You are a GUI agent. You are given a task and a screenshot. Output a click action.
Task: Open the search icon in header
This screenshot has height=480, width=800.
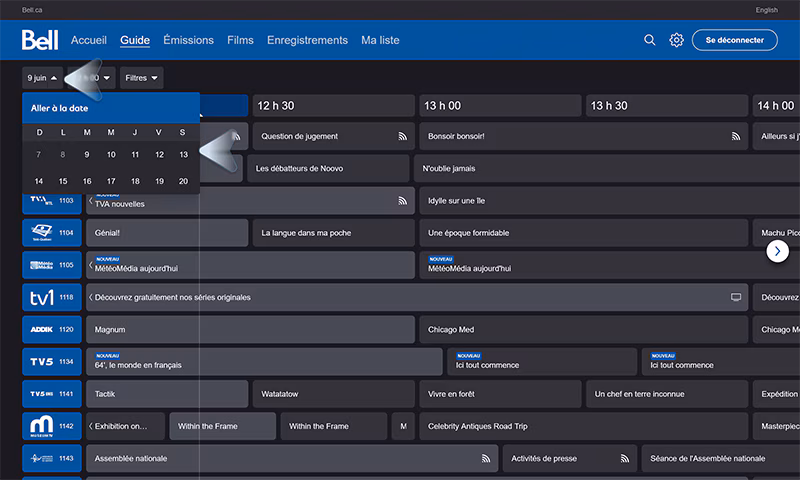tap(649, 40)
